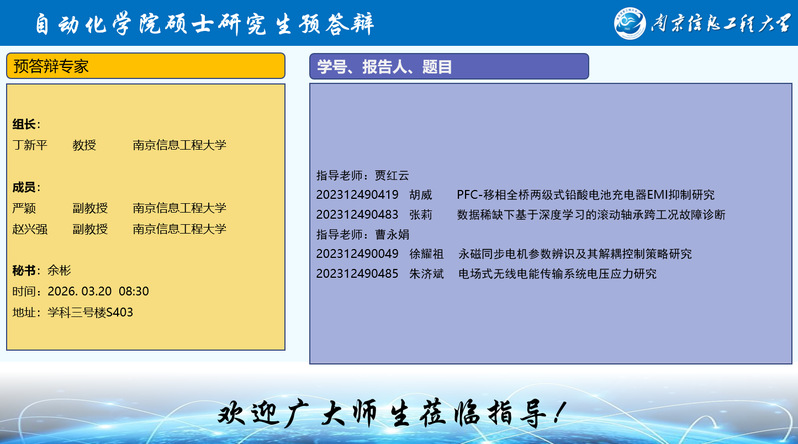The image size is (798, 444).
Task: Click the name 丁新平
Action: click(x=30, y=145)
